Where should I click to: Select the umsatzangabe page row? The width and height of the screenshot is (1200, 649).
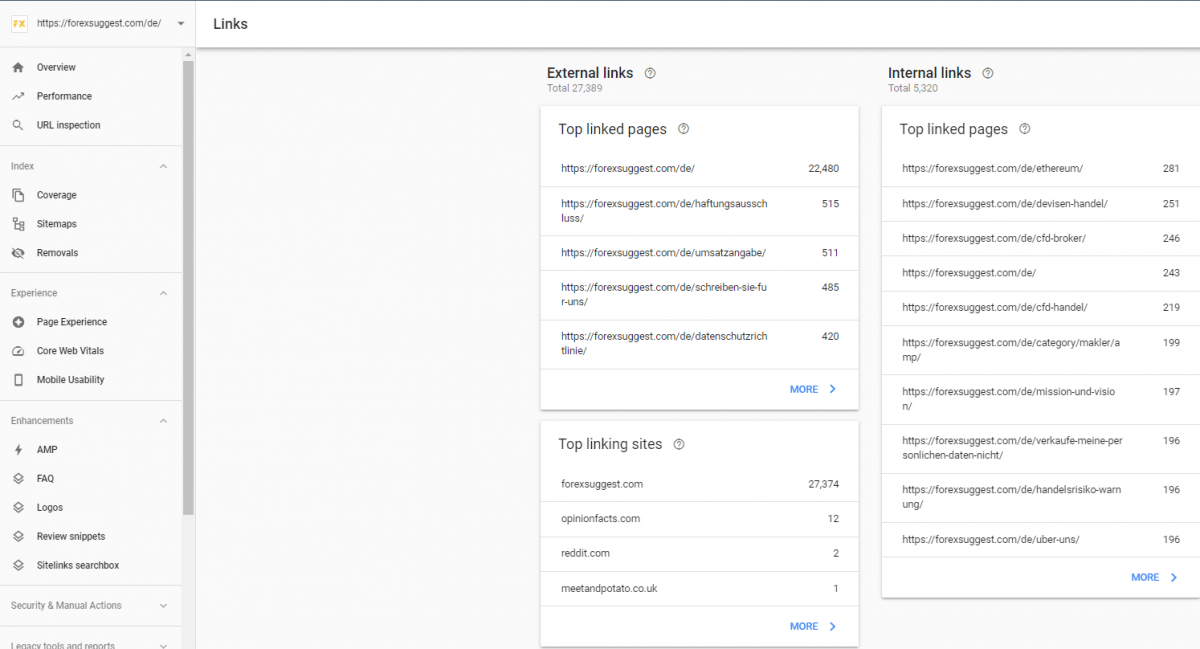pyautogui.click(x=699, y=253)
